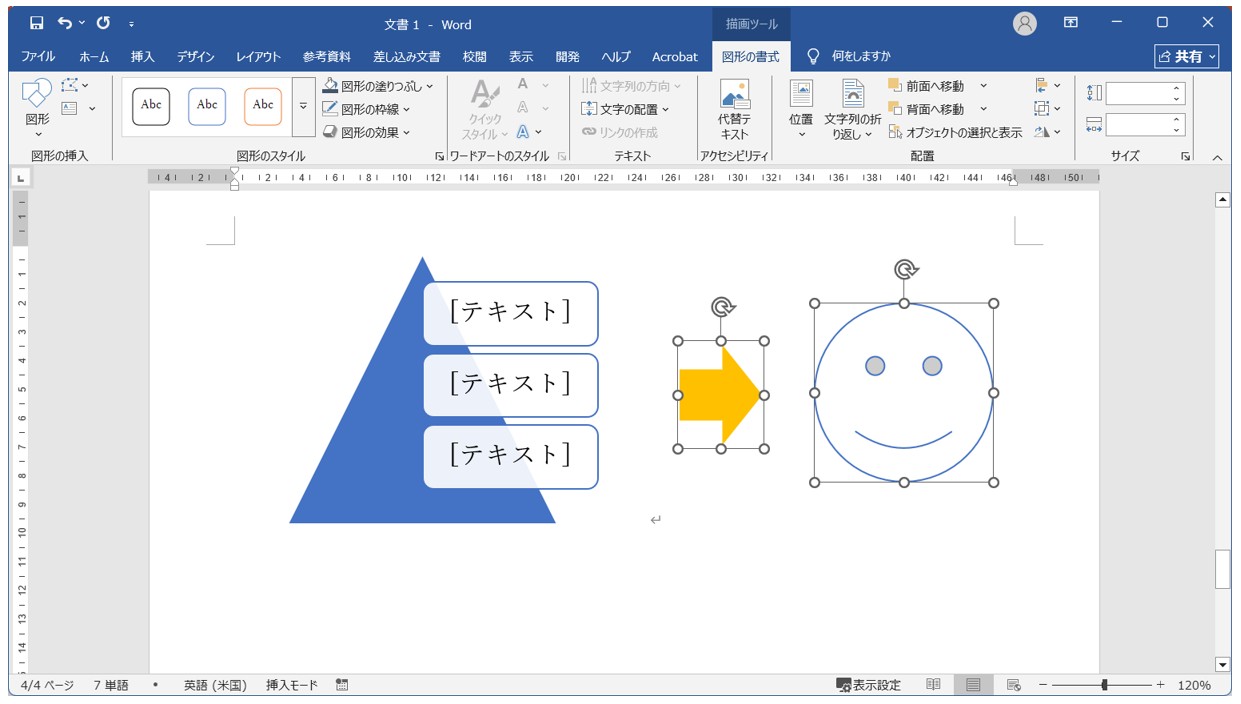Screen dimensions: 1241x704
Task: Open ribbon display options icon
Action: (1071, 22)
